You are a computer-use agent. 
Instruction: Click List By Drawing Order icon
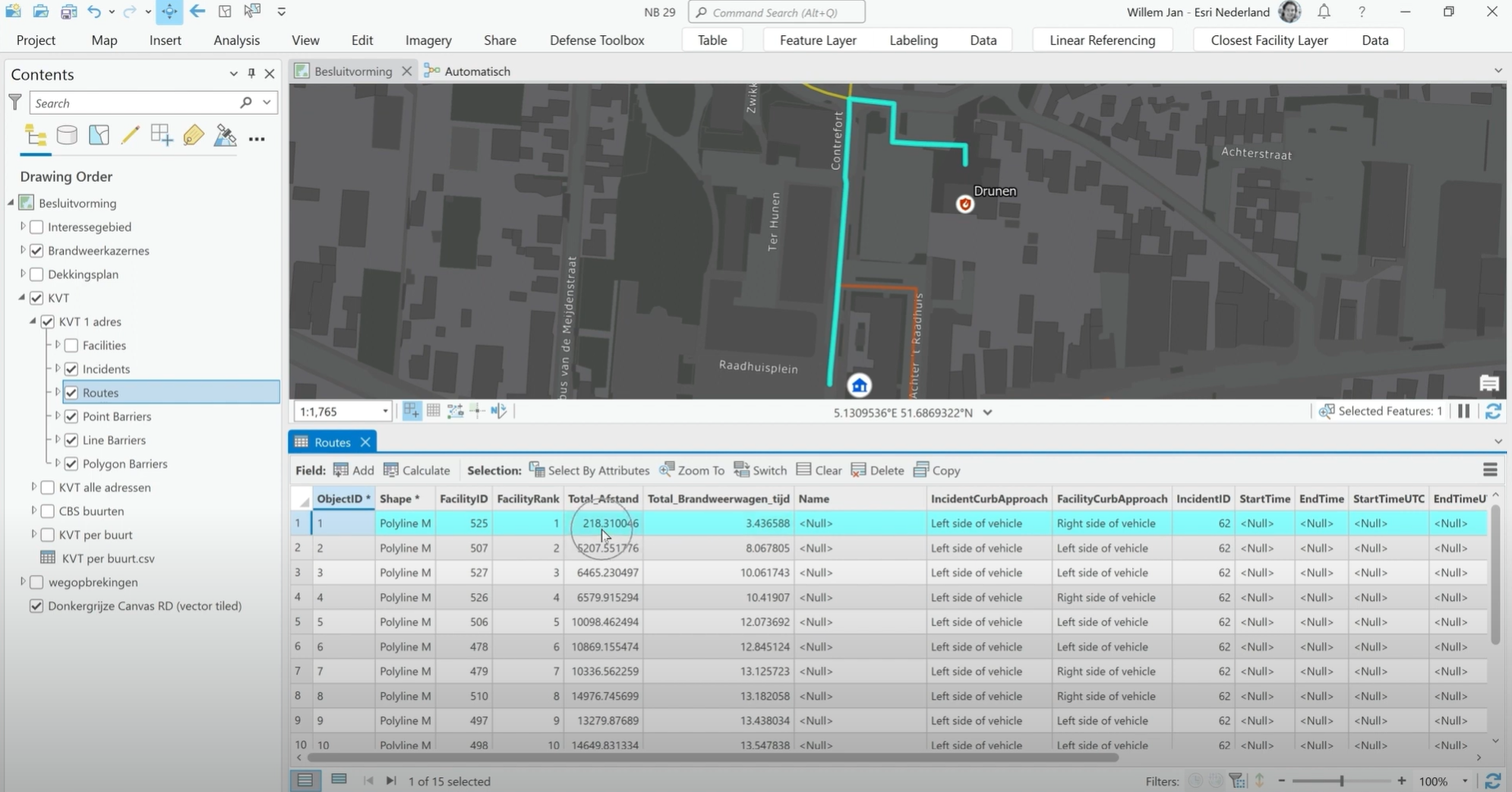click(35, 135)
